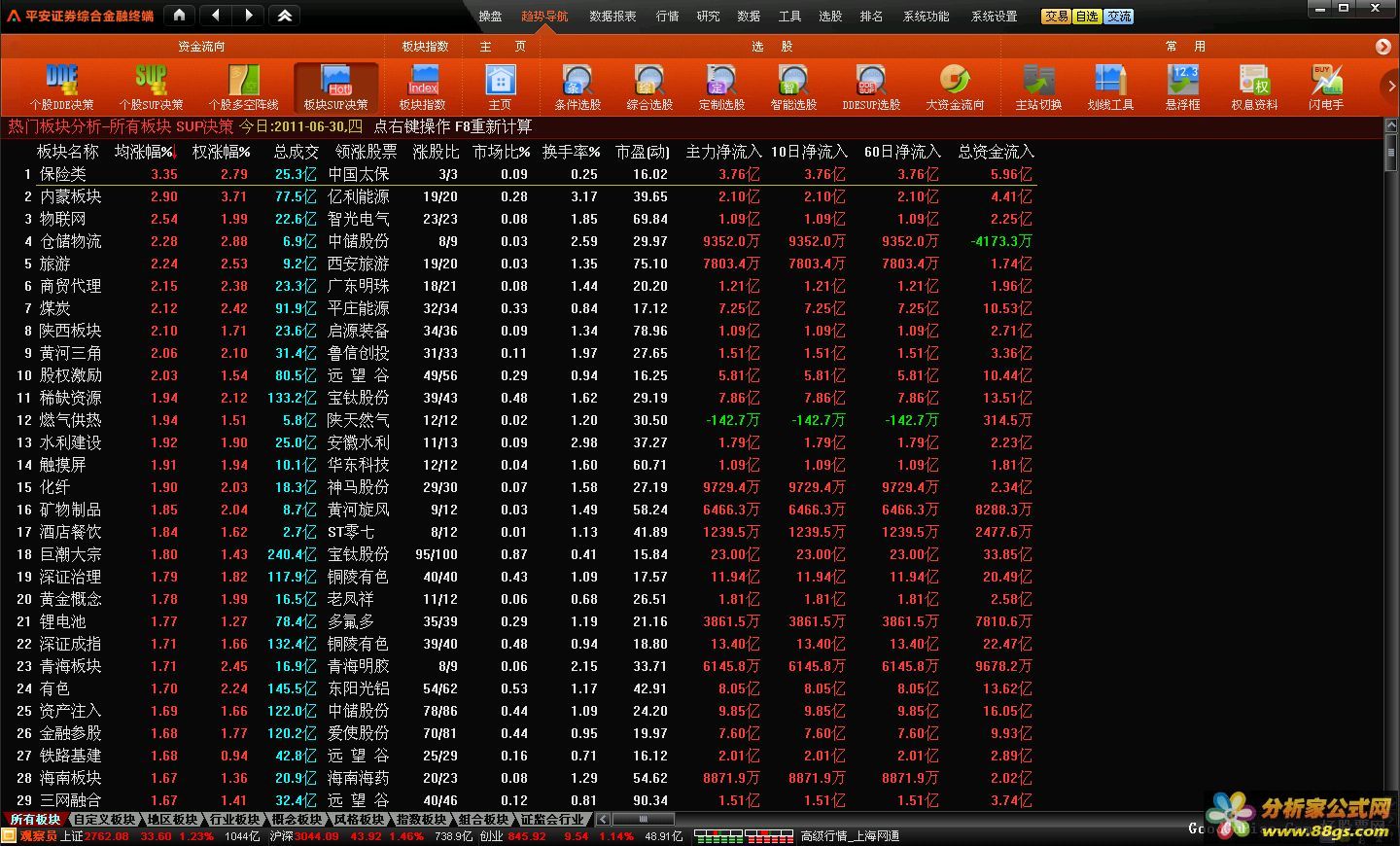Screen dimensions: 1400x846
Task: Toggle the 悬浮框 floating box icon
Action: pyautogui.click(x=1183, y=87)
